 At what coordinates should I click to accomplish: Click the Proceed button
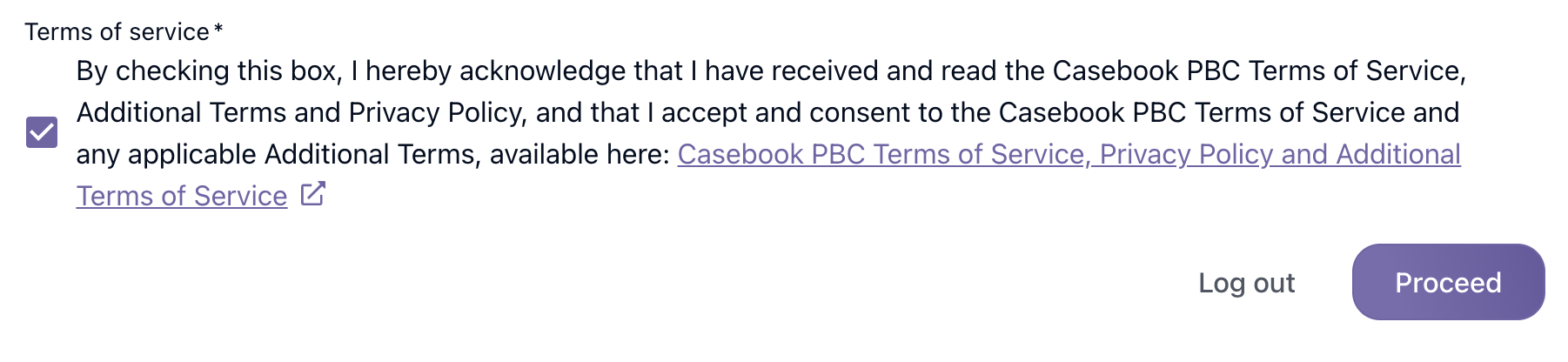pos(1448,282)
